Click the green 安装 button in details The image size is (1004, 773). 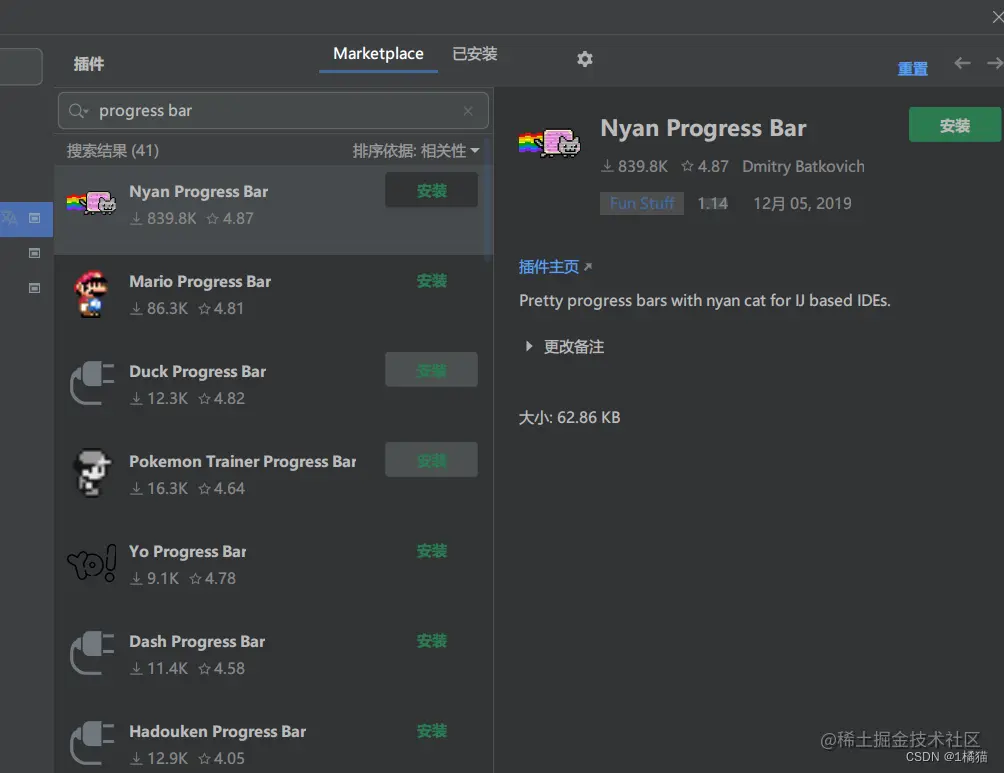tap(955, 125)
